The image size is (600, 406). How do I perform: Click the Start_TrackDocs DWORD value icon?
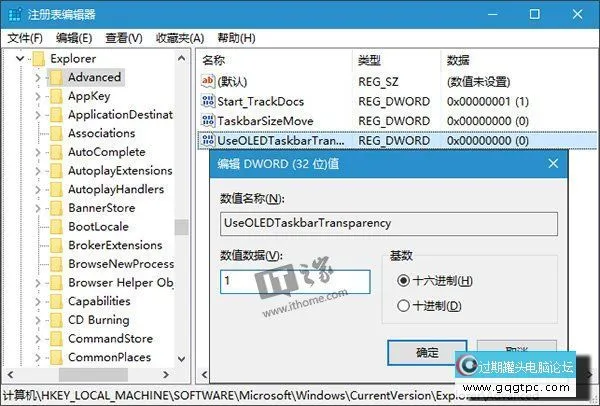pos(208,101)
